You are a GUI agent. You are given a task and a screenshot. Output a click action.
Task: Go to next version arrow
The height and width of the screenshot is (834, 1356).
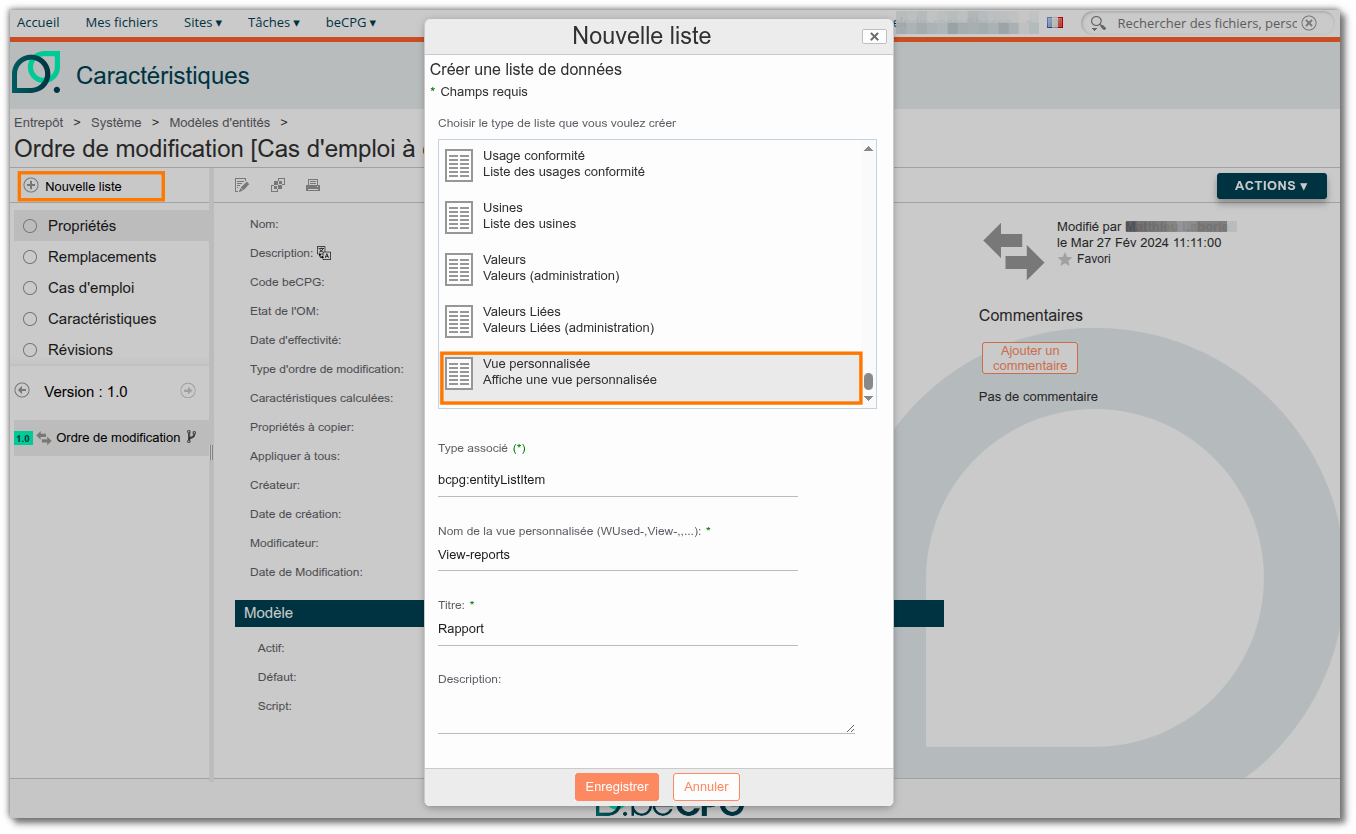(188, 391)
